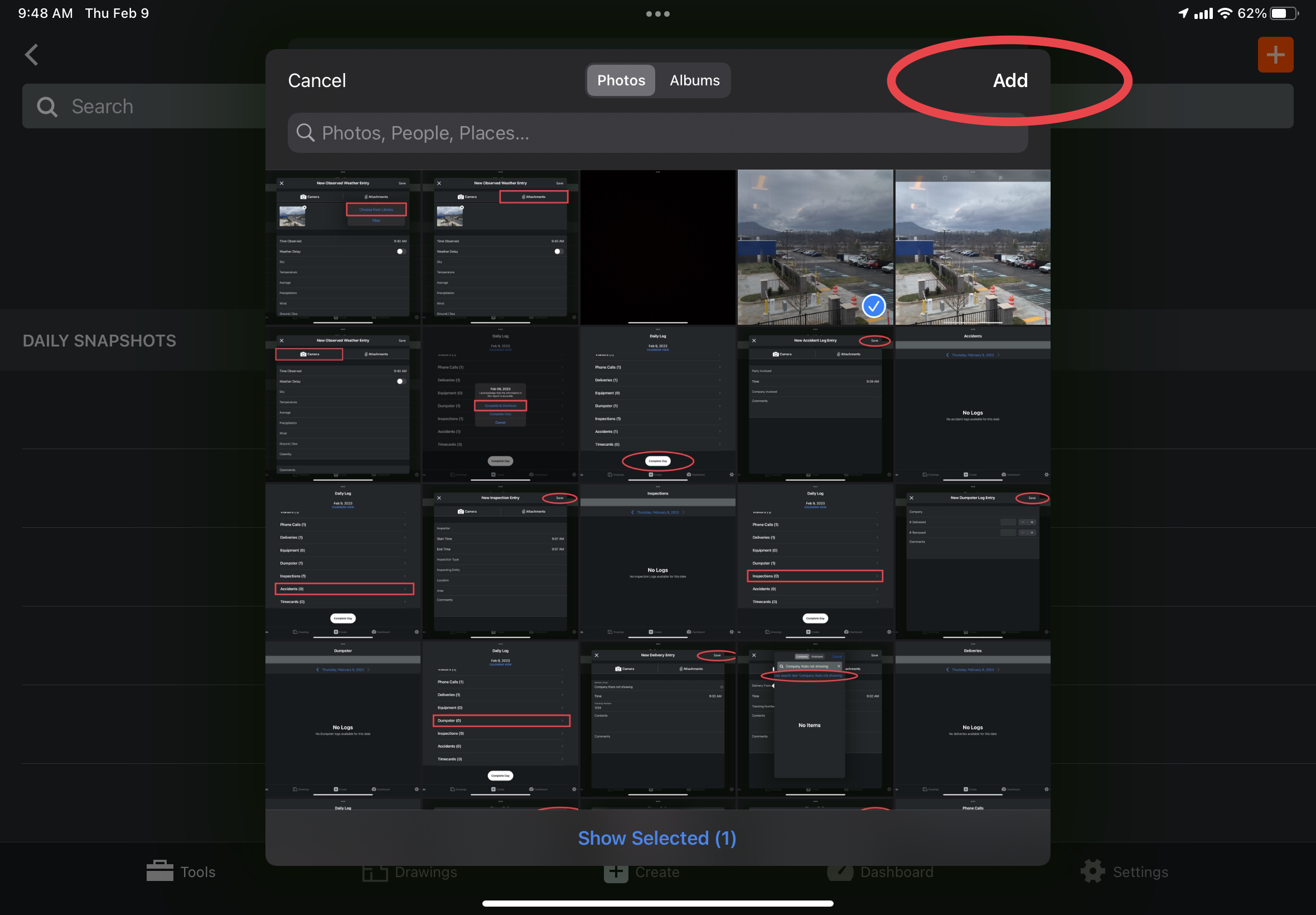Select the Accidents No Logs screenshot thumbnail
This screenshot has width=1316, height=915.
coord(973,404)
